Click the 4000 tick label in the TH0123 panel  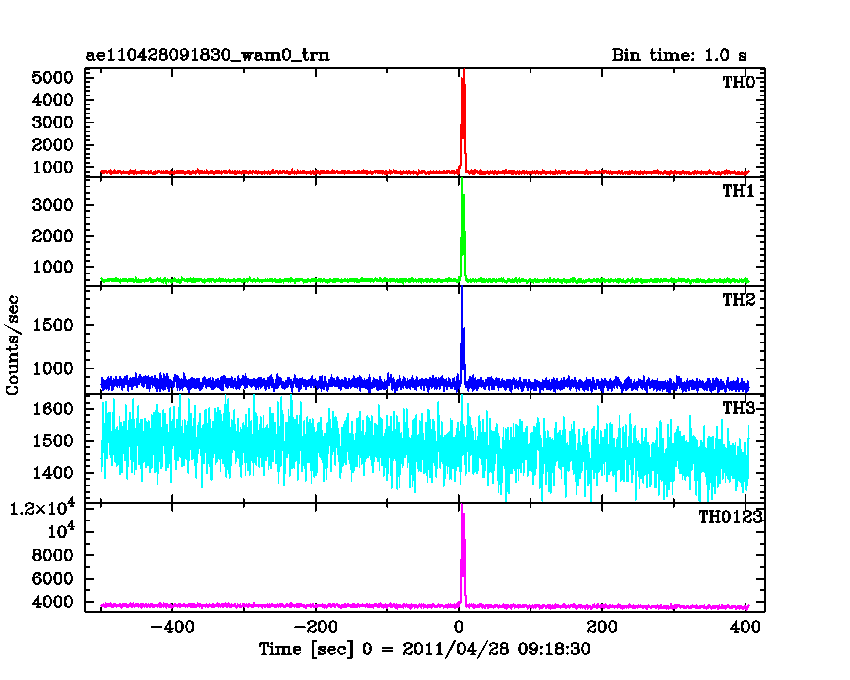click(x=53, y=602)
